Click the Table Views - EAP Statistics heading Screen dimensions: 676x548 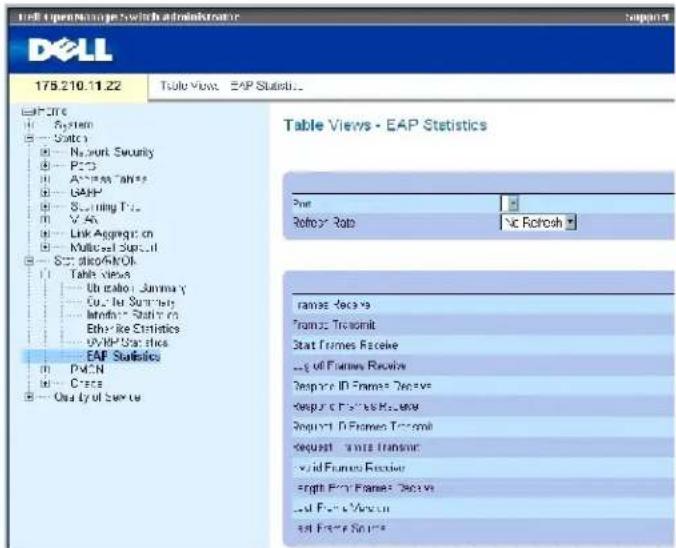click(x=385, y=125)
